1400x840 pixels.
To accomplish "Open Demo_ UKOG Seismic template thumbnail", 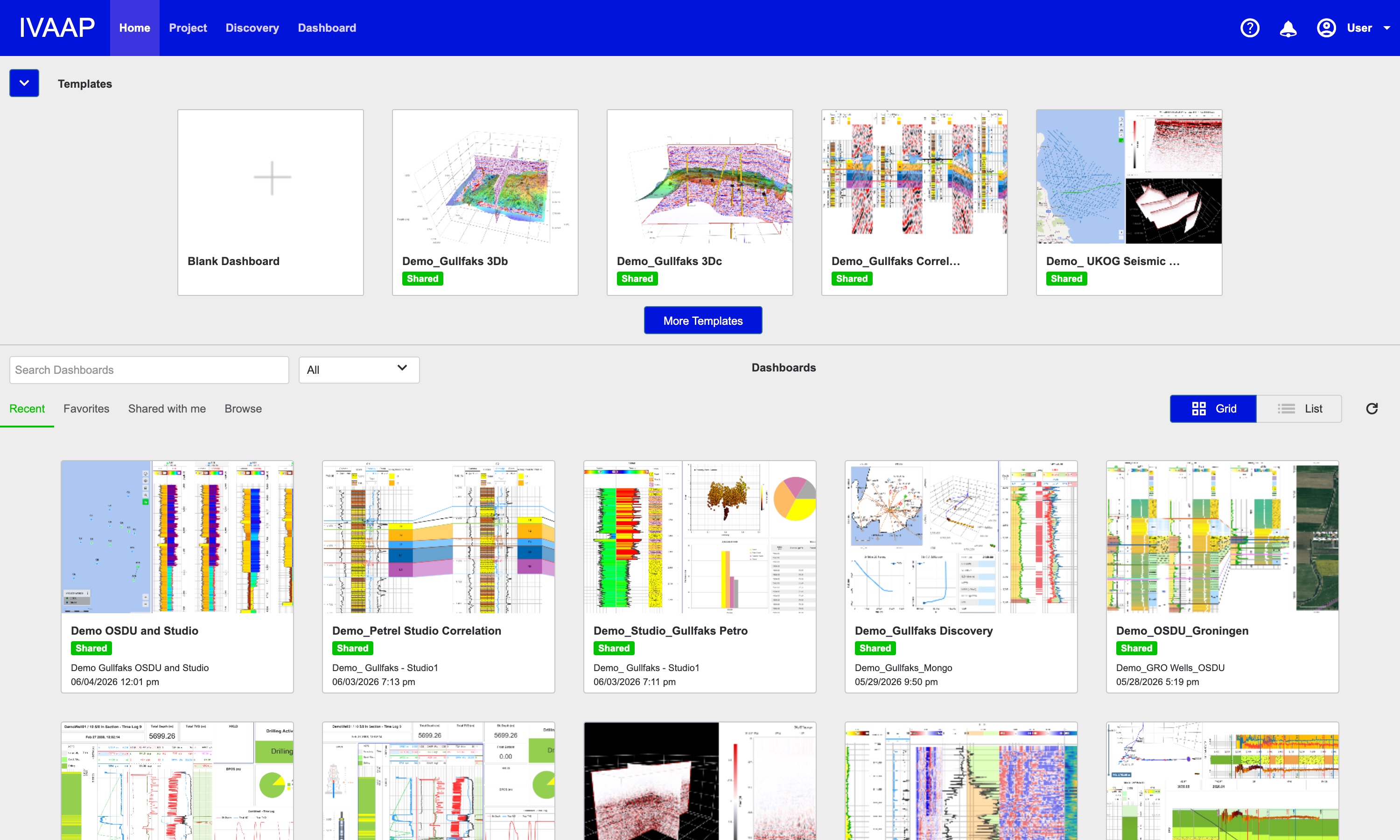I will (1129, 177).
